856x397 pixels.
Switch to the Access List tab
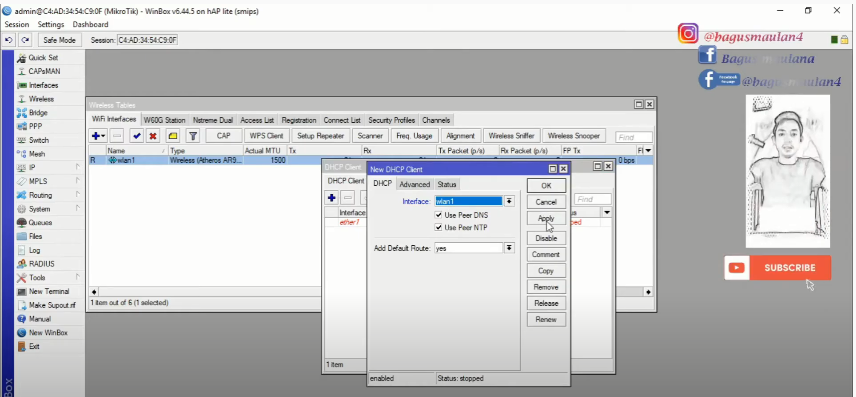coord(257,120)
